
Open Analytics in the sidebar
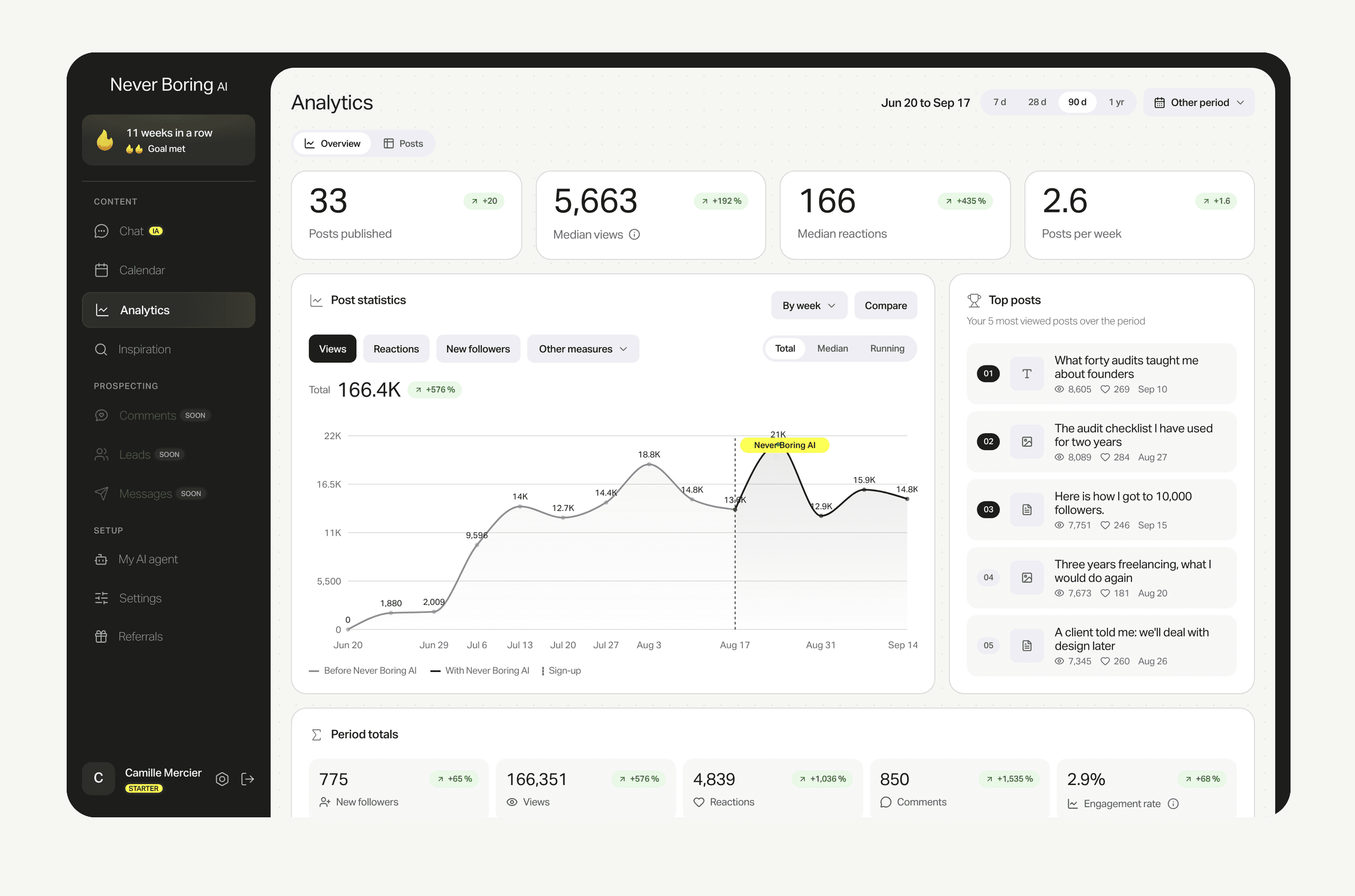coord(169,310)
